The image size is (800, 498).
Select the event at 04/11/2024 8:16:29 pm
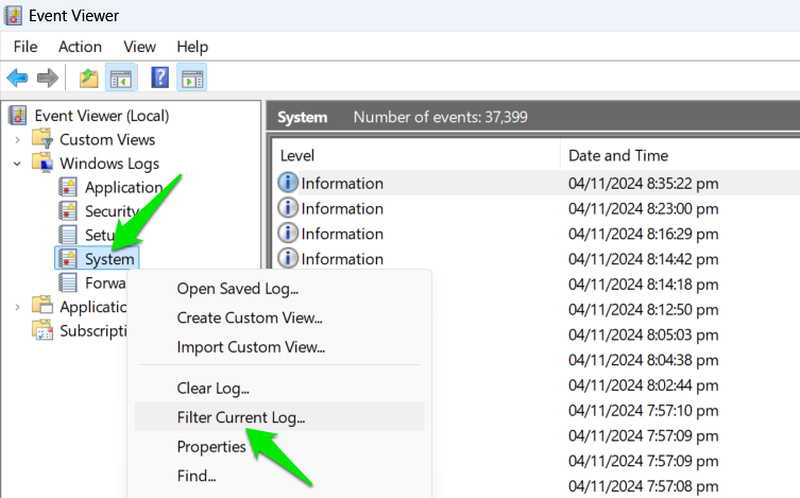click(536, 233)
